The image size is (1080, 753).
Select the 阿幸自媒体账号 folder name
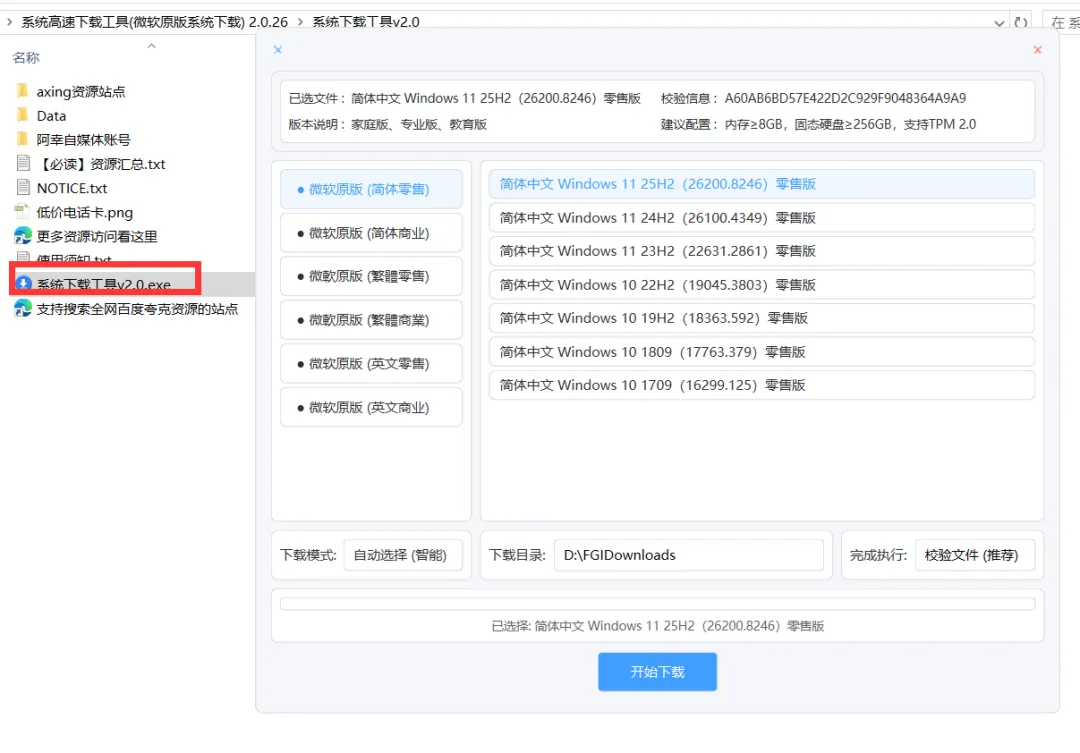pyautogui.click(x=83, y=140)
